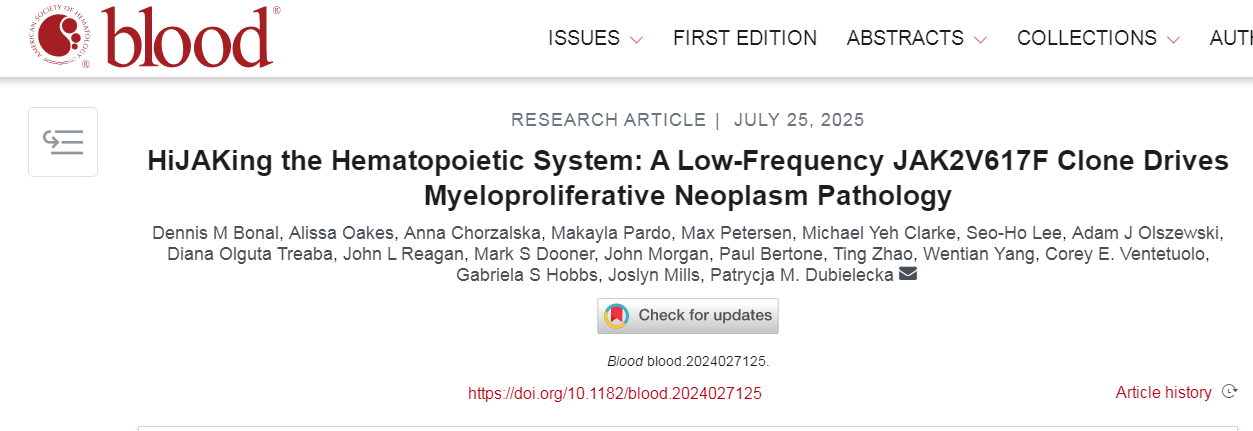Click the American Society of Hematology emblem

pos(61,37)
